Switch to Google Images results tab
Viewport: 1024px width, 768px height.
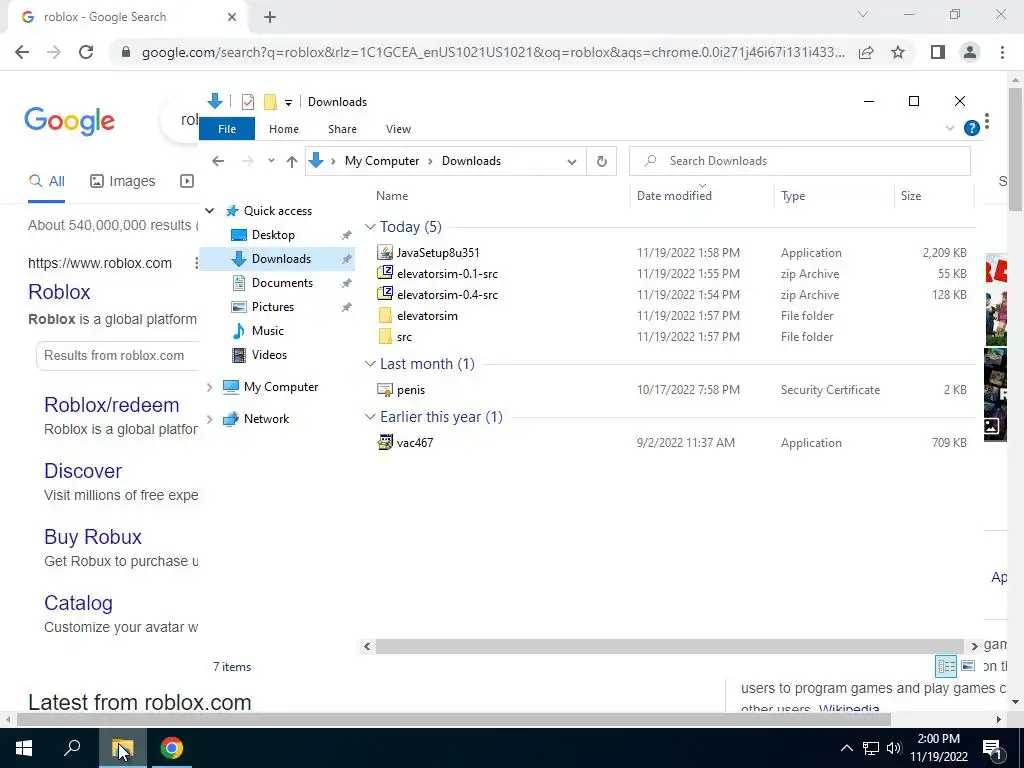[123, 182]
